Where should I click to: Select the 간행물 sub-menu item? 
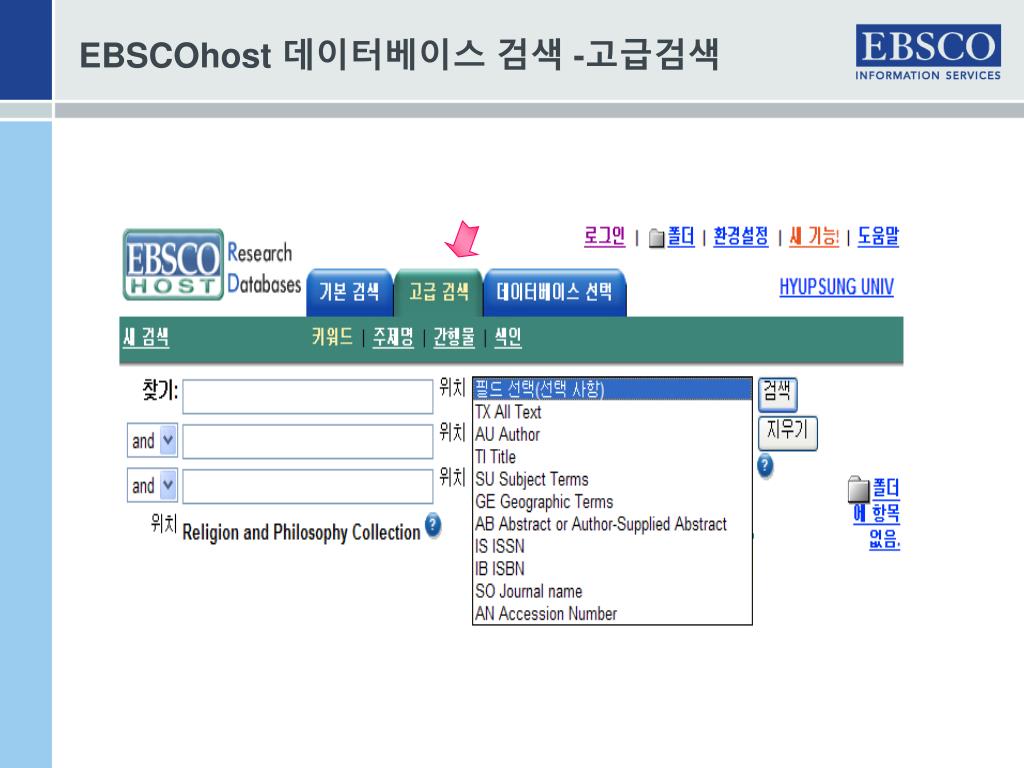click(454, 337)
